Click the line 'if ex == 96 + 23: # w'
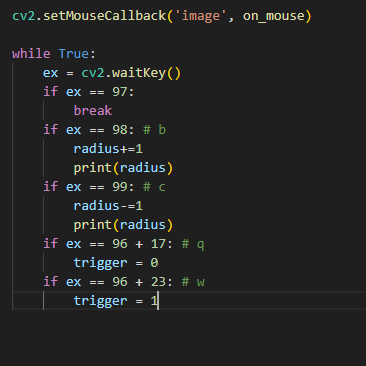 click(x=124, y=282)
